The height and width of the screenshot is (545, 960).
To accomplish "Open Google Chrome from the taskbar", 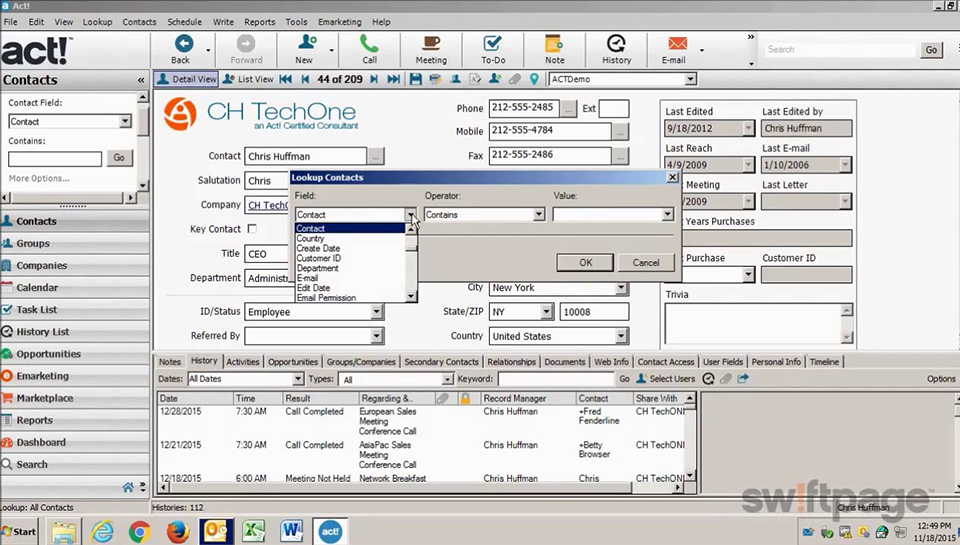I will (140, 531).
